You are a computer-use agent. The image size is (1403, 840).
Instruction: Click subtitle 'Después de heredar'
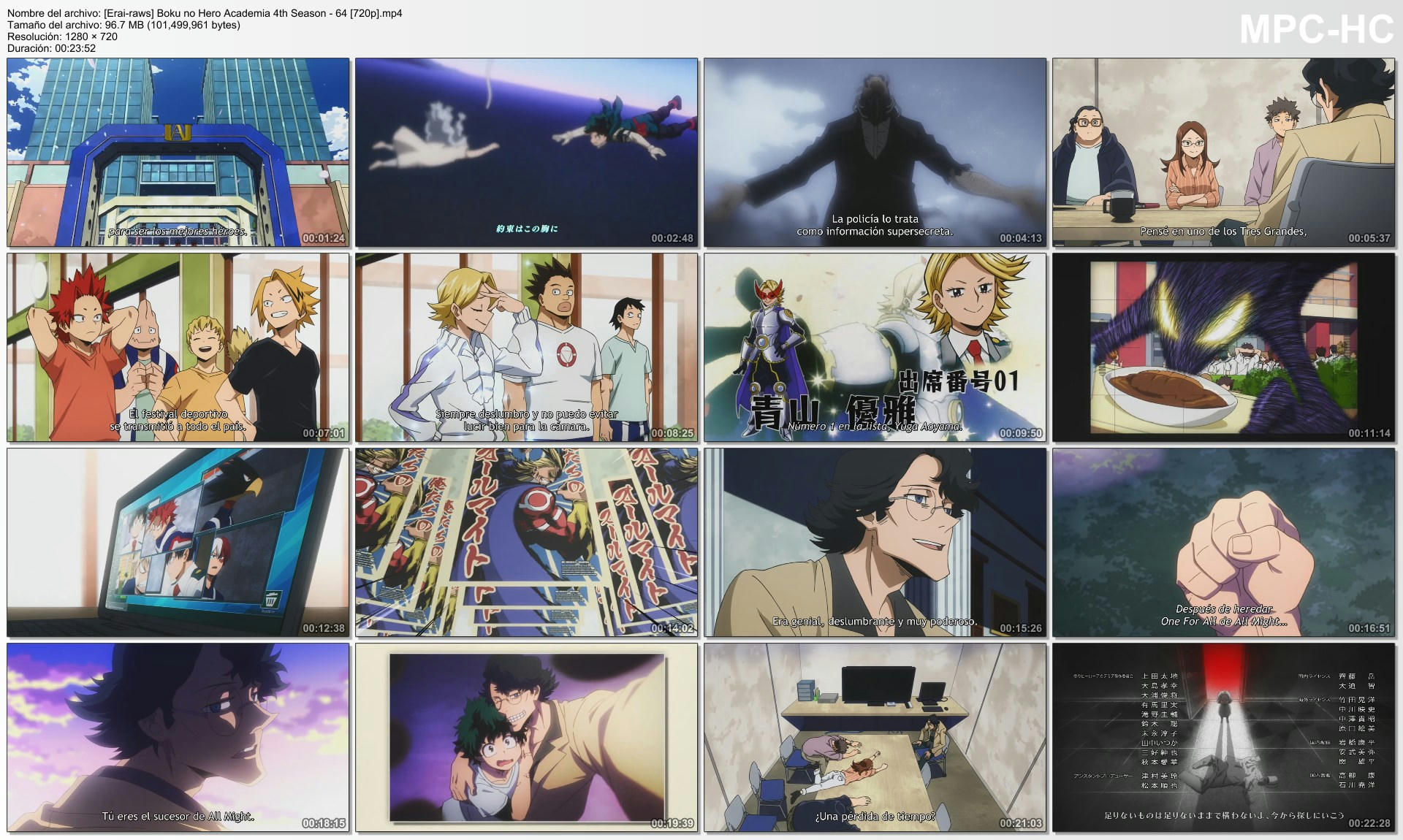[x=1224, y=609]
